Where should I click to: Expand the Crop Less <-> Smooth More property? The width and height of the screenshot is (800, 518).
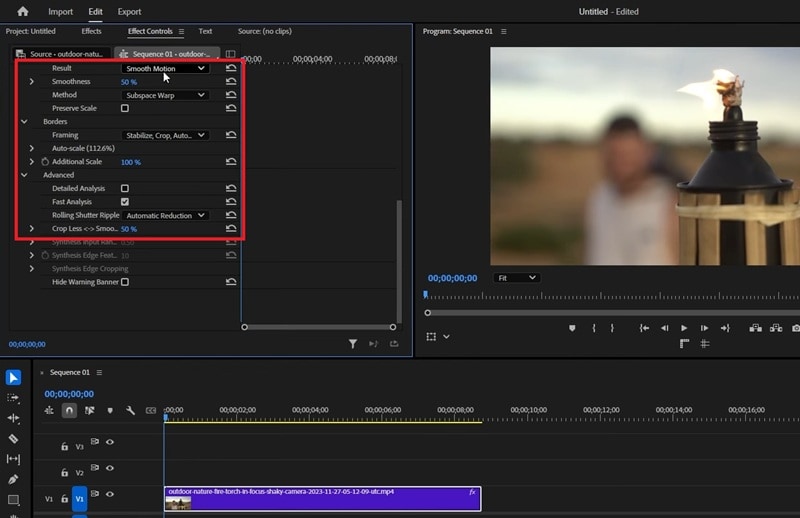click(x=32, y=229)
